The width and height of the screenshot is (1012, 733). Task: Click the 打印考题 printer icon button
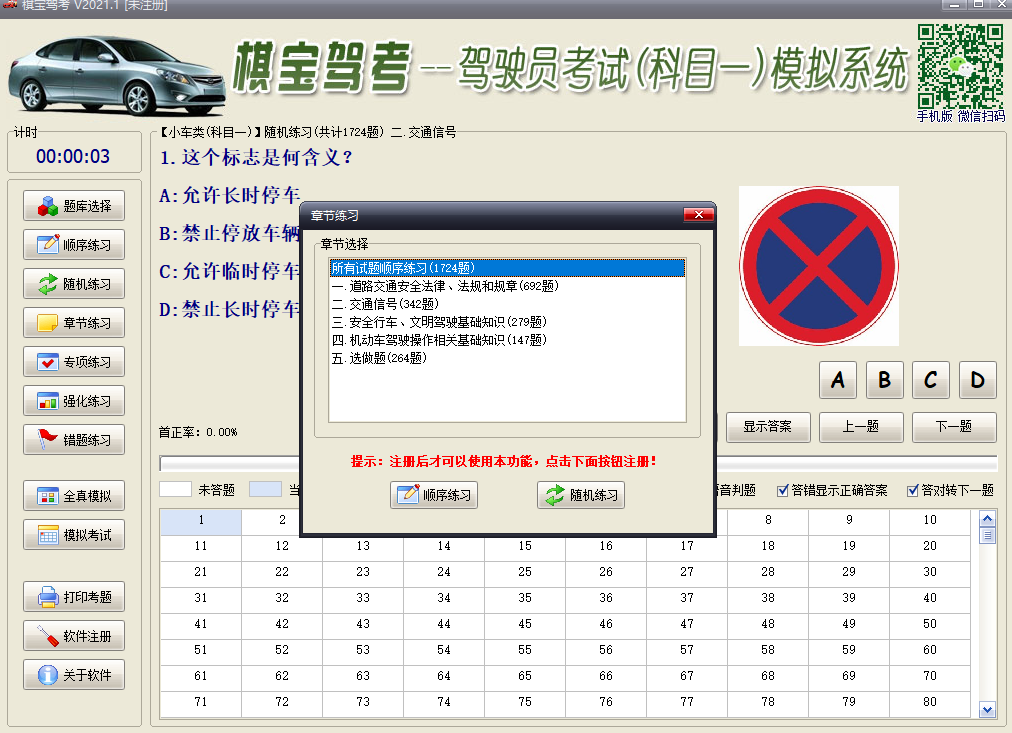click(x=75, y=597)
